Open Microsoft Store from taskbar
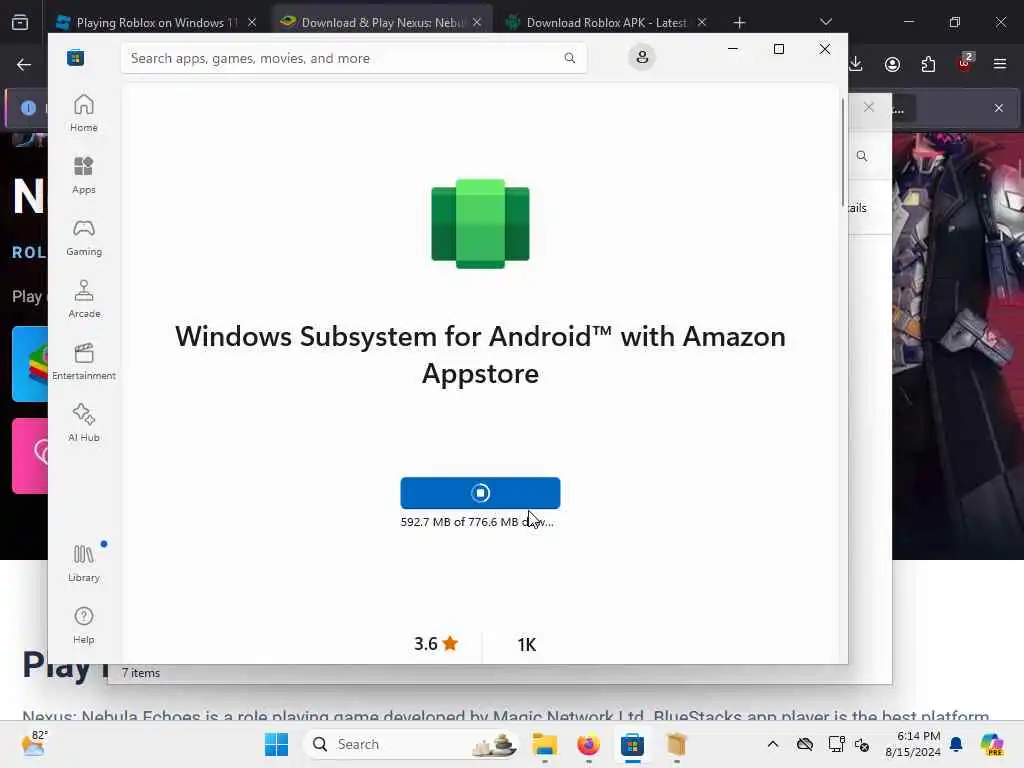 (632, 744)
